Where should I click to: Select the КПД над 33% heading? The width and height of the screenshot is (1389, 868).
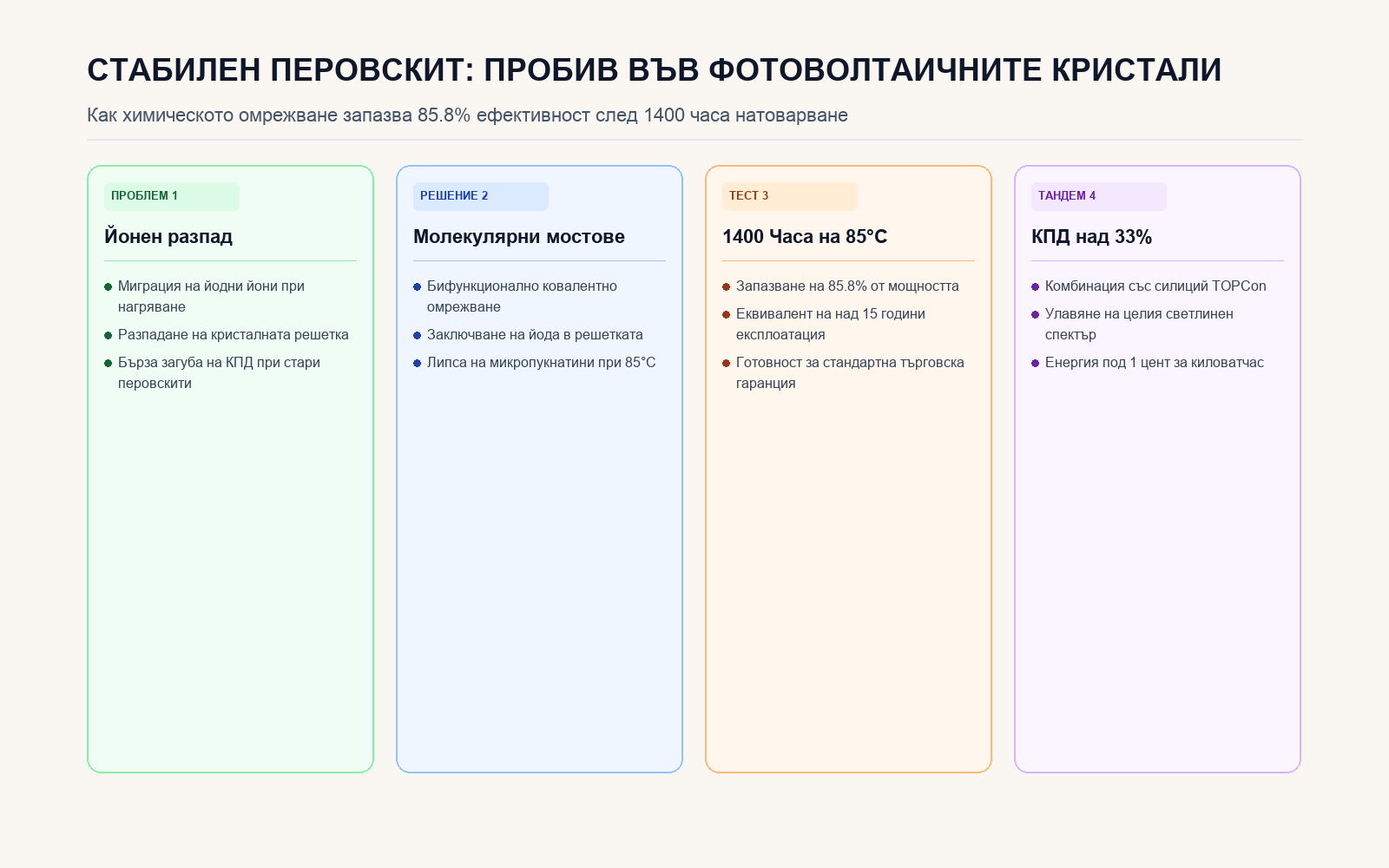1091,236
